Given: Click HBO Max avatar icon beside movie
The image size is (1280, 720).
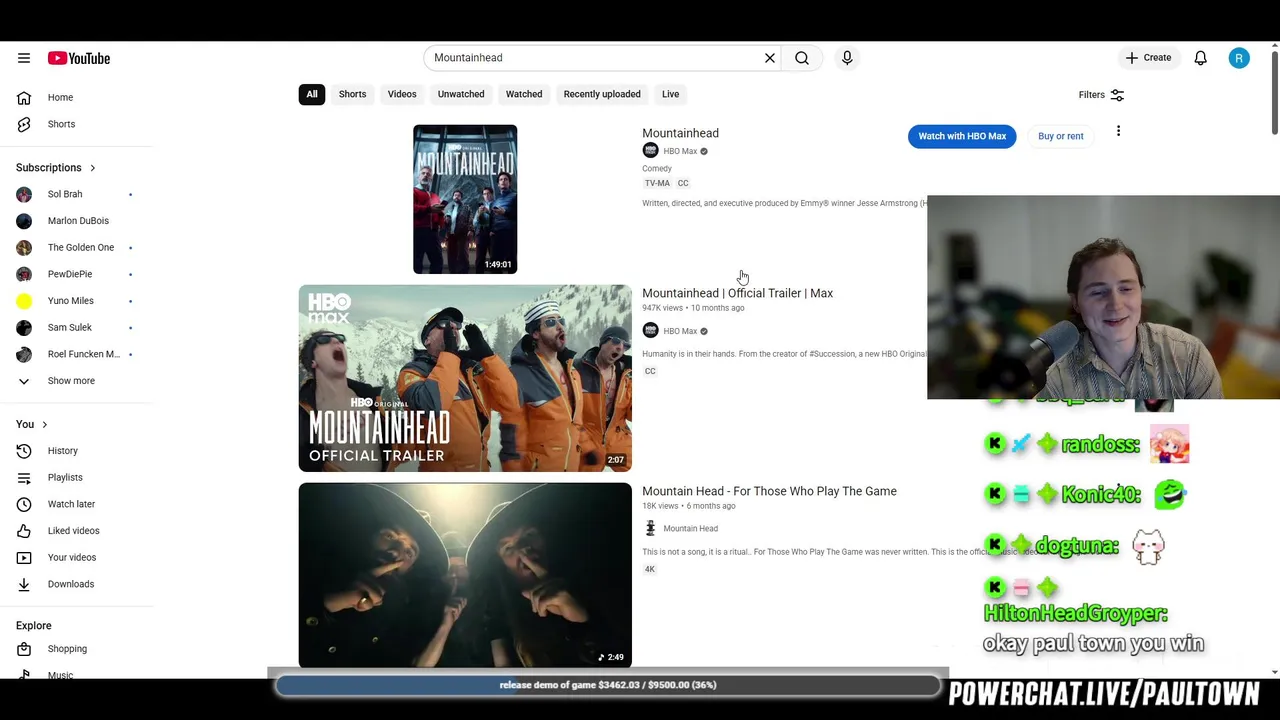Looking at the screenshot, I should tap(650, 151).
